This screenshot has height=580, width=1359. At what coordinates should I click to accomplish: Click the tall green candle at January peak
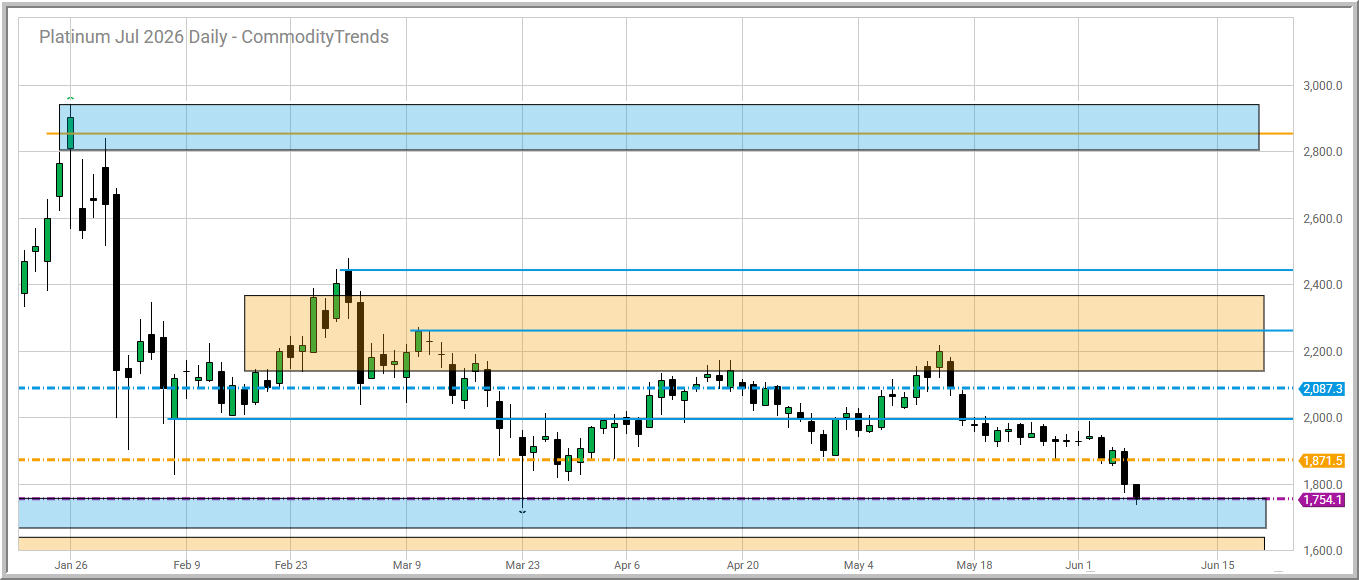click(x=70, y=132)
